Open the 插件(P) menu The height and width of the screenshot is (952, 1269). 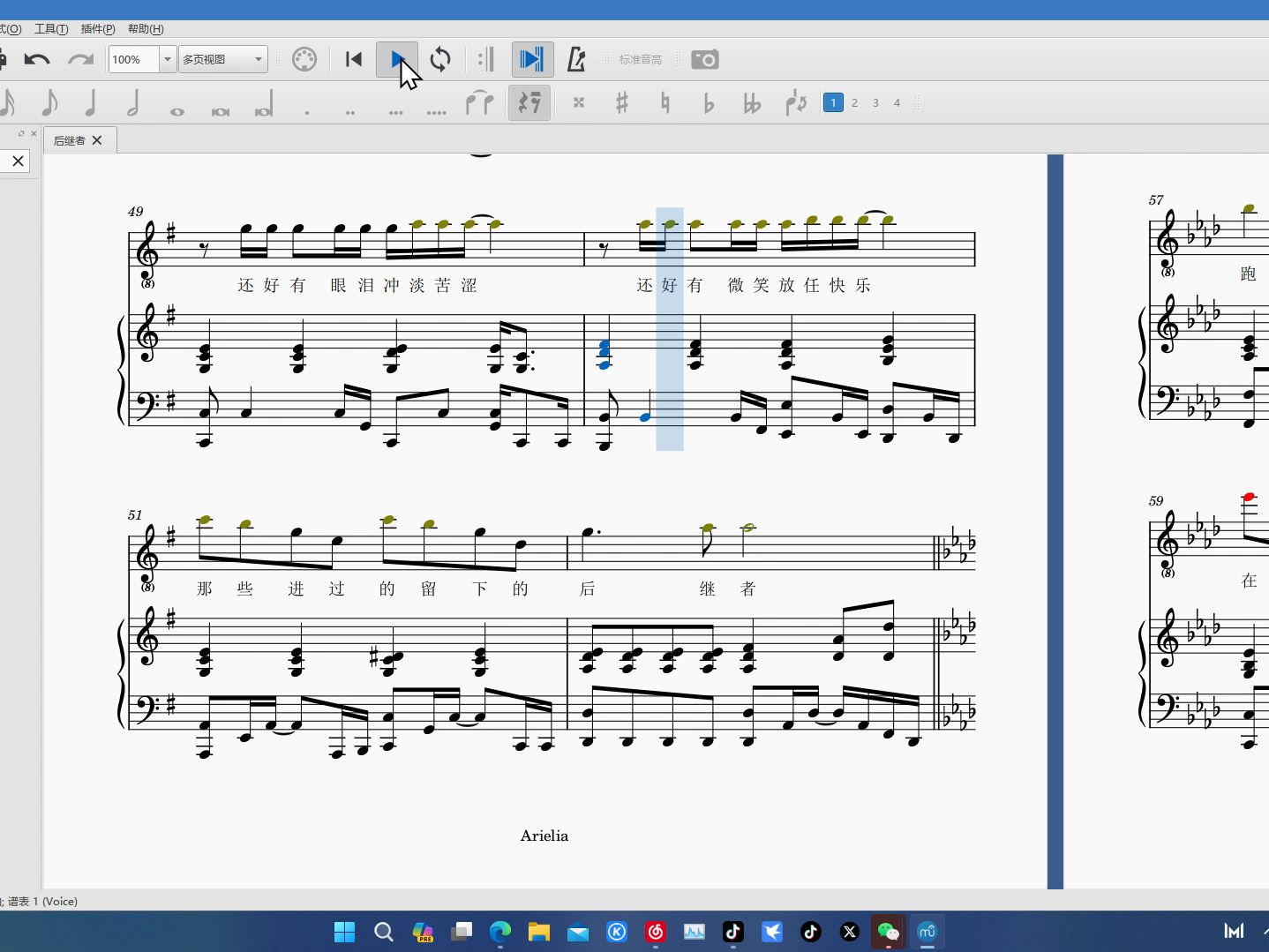coord(98,29)
